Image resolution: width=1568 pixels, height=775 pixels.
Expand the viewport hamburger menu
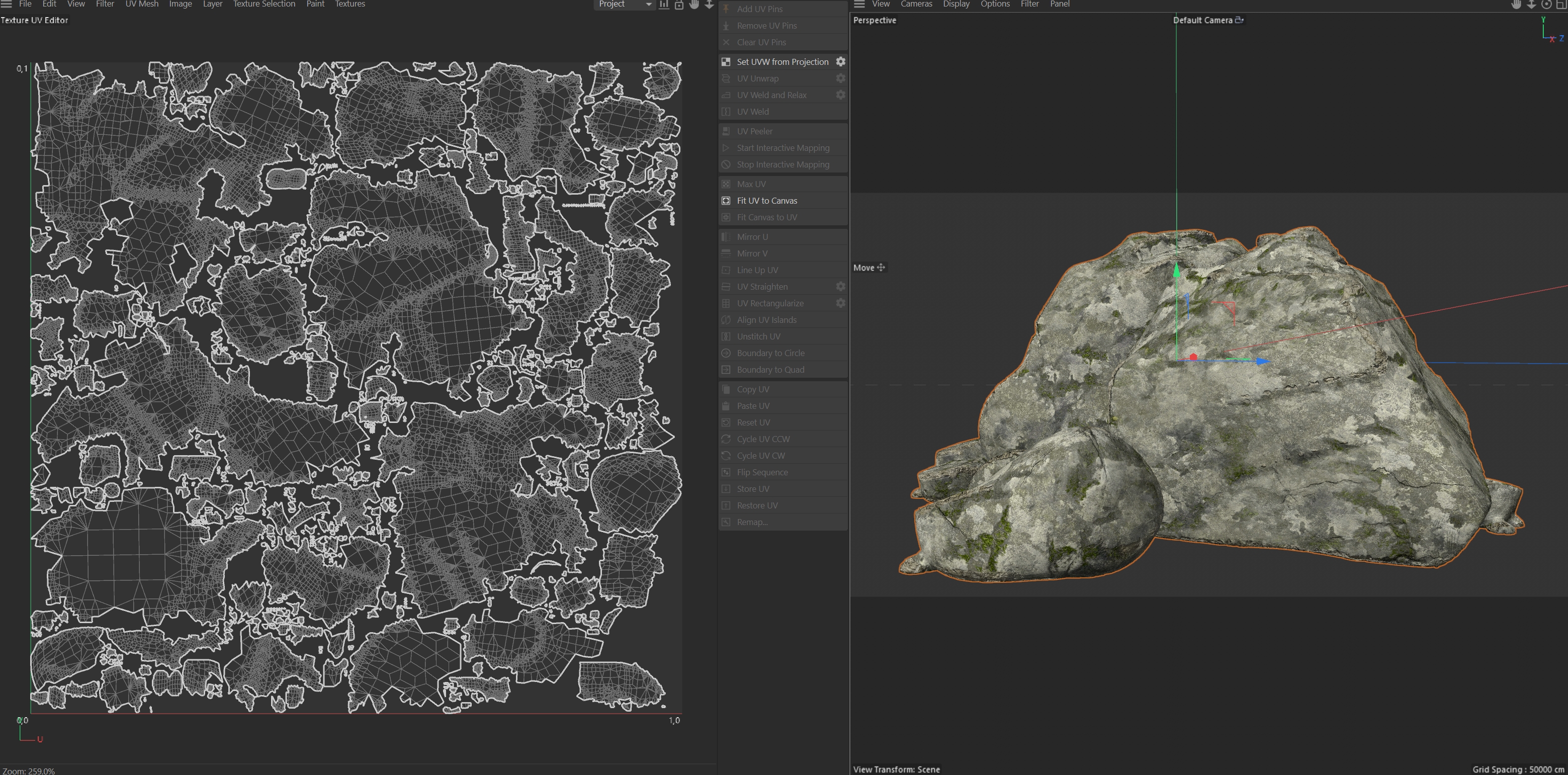click(859, 4)
